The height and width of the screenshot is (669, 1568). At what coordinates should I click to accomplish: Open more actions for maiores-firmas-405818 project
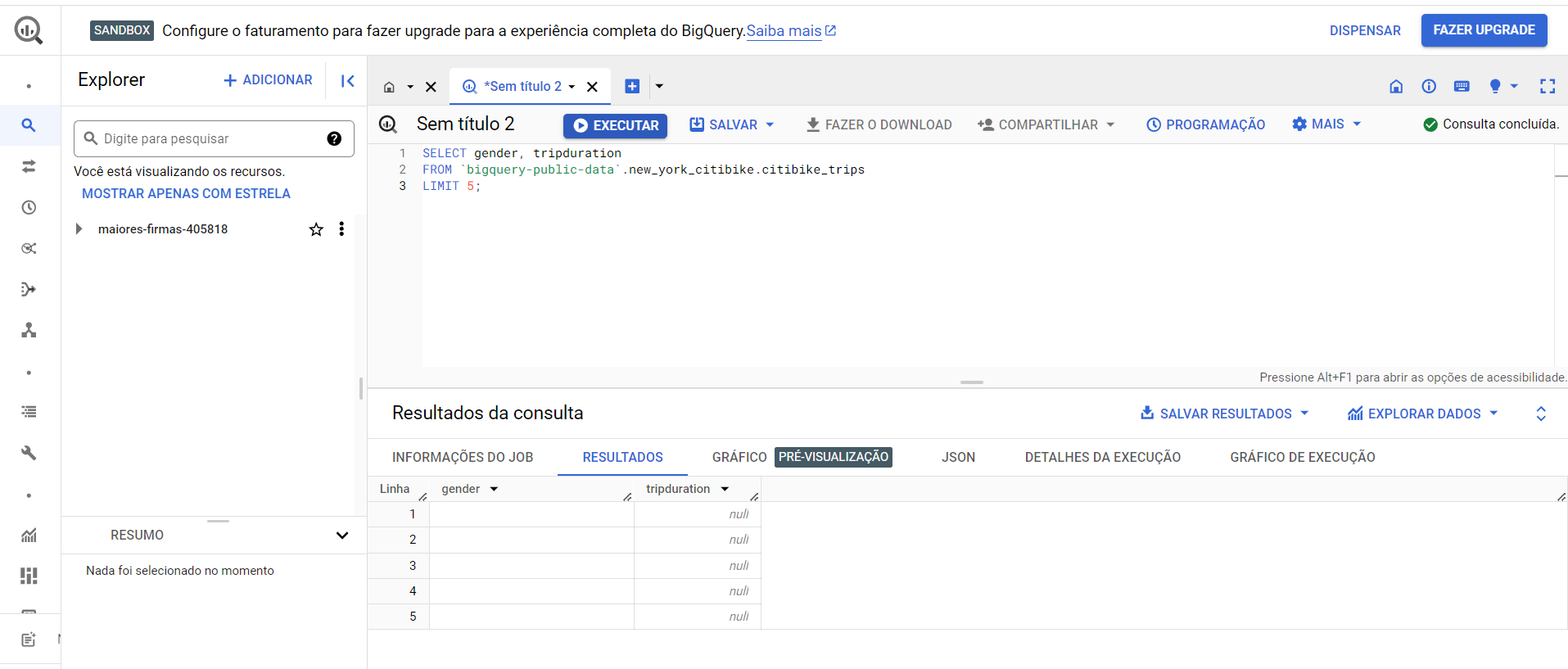[x=341, y=229]
